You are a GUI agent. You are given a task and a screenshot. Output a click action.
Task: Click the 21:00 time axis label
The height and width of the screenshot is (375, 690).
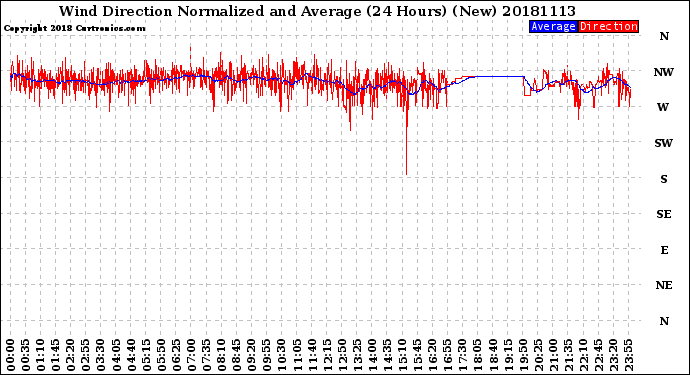point(554,355)
